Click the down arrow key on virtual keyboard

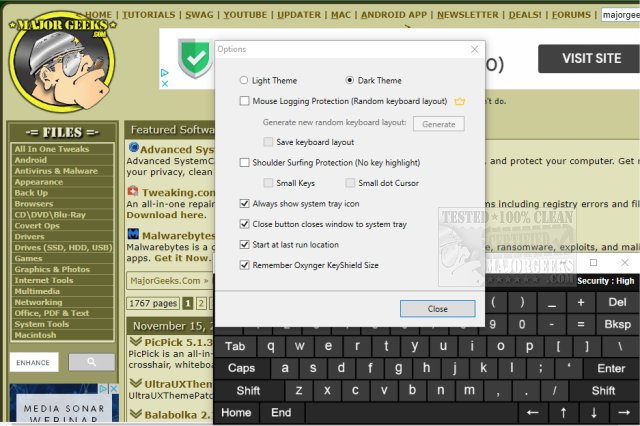coord(594,413)
